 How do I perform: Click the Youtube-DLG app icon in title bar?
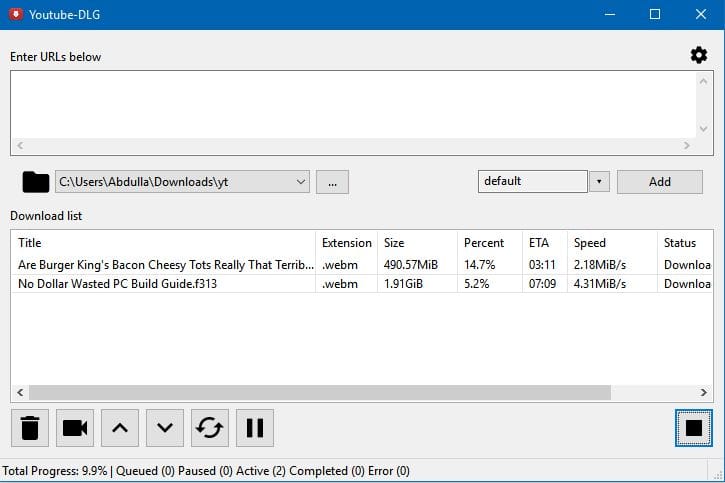point(16,14)
